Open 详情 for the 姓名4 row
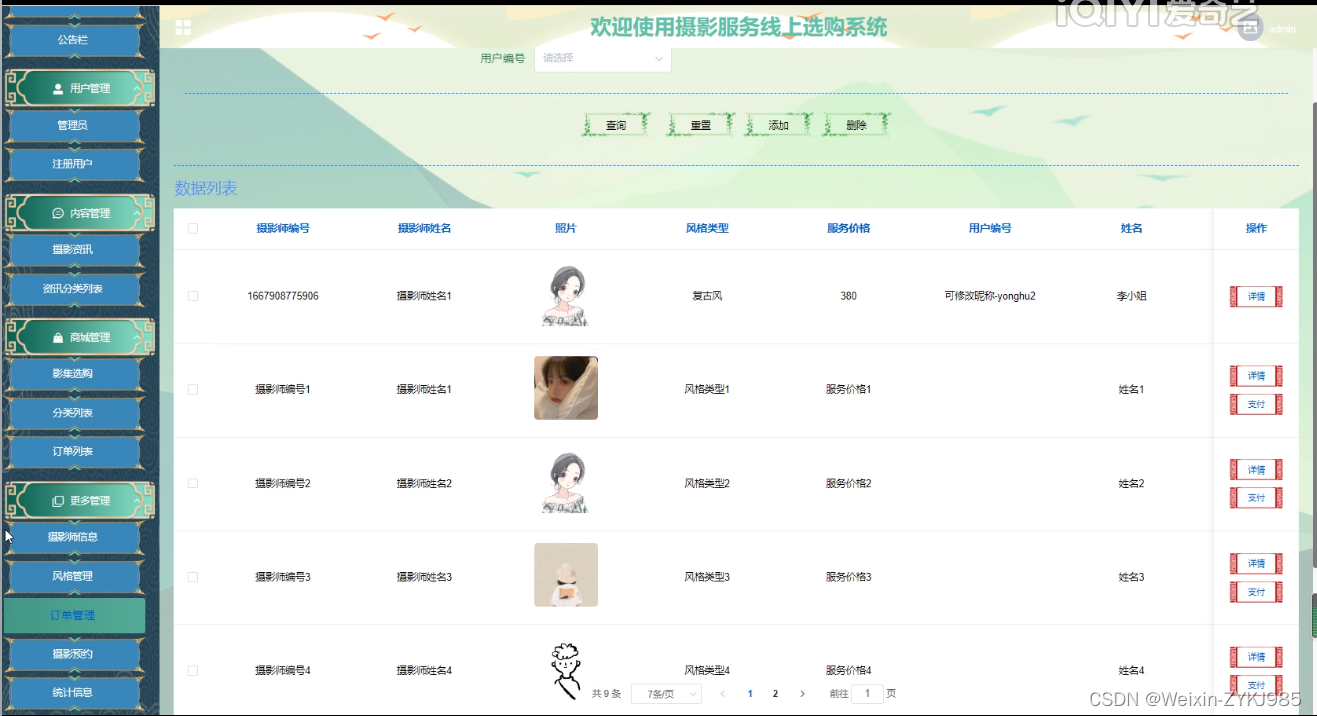The image size is (1317, 716). pyautogui.click(x=1256, y=657)
